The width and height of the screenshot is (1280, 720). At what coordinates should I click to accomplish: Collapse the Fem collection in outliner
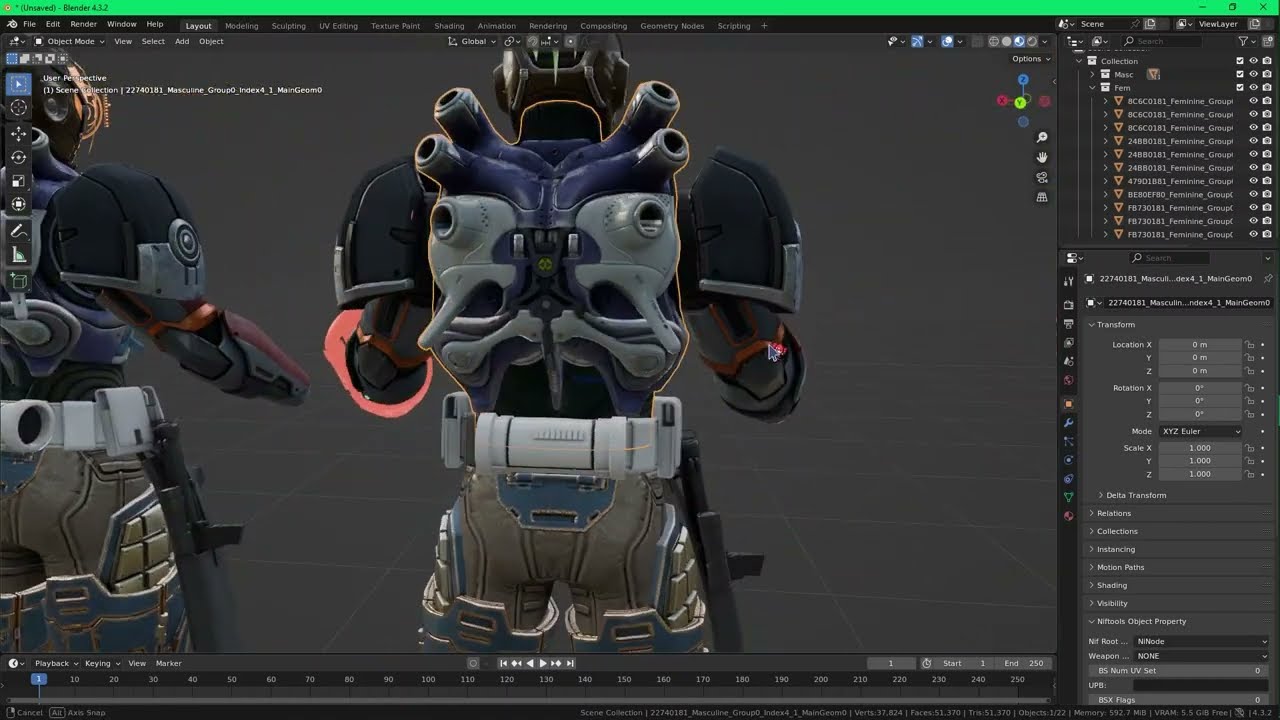point(1093,87)
